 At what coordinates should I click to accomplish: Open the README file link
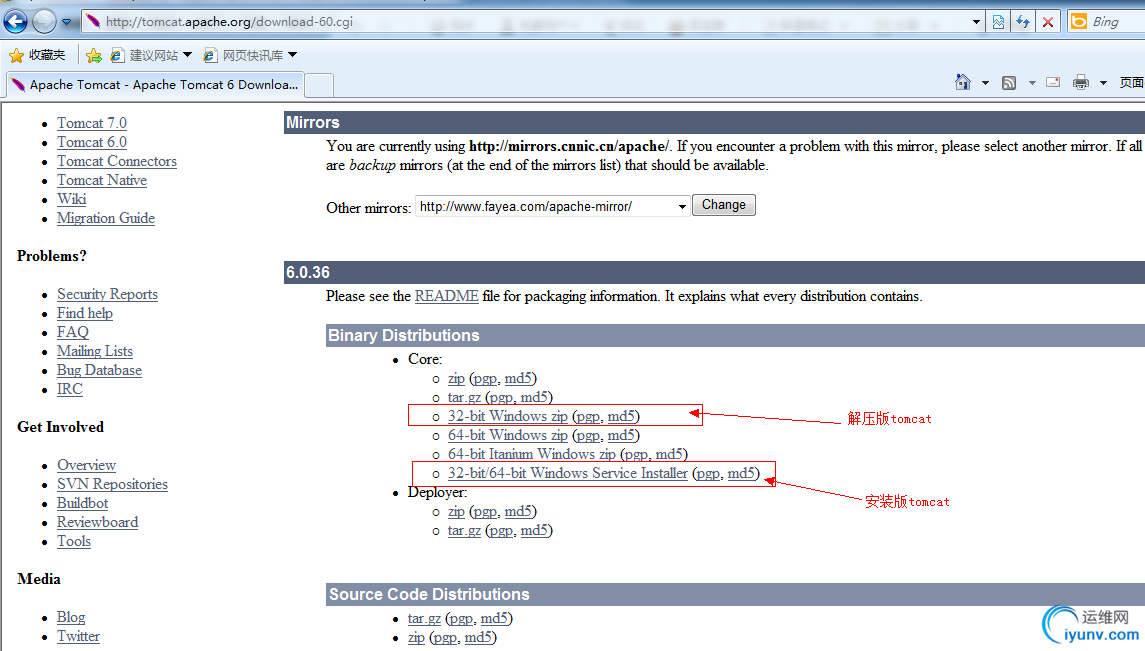point(447,296)
